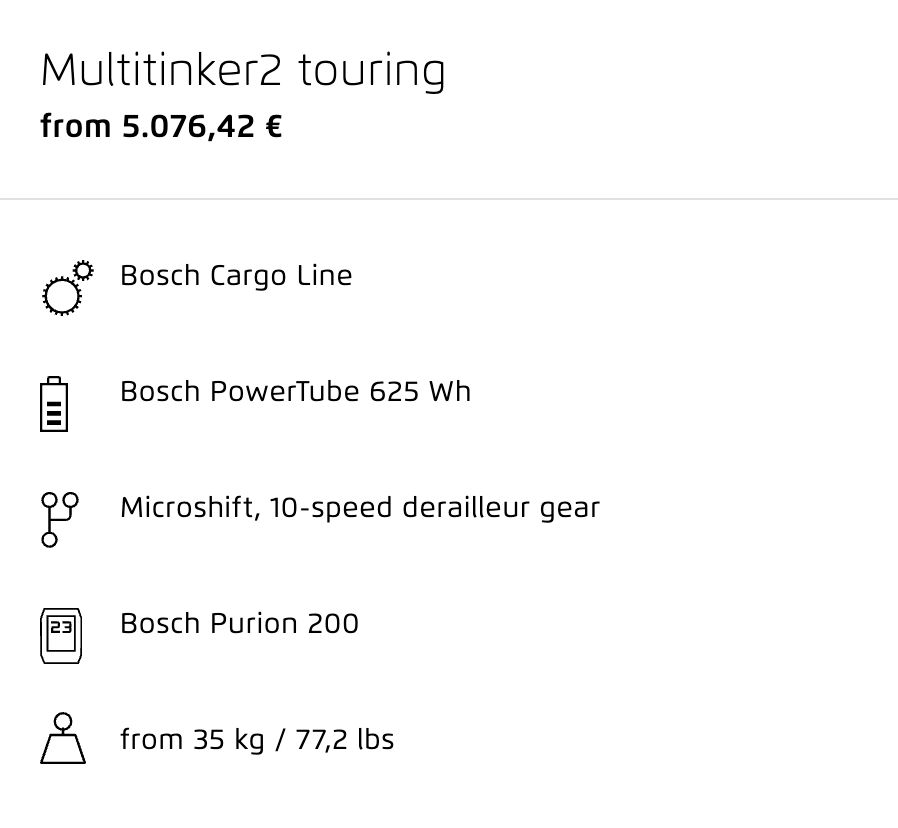The height and width of the screenshot is (828, 898).
Task: Select the from 5.076,42 € price text
Action: click(162, 126)
